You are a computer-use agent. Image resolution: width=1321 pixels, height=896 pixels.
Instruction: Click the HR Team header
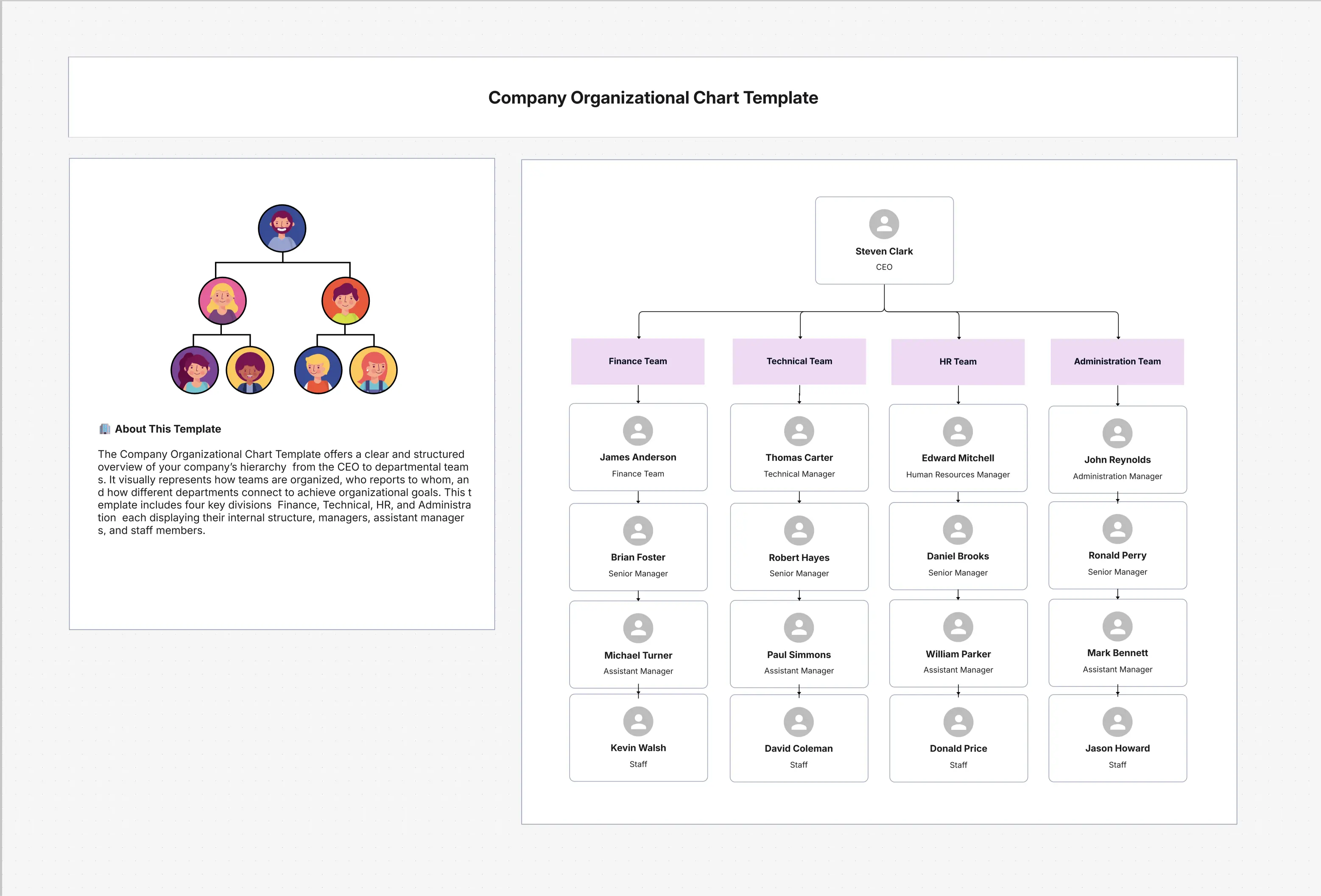958,361
